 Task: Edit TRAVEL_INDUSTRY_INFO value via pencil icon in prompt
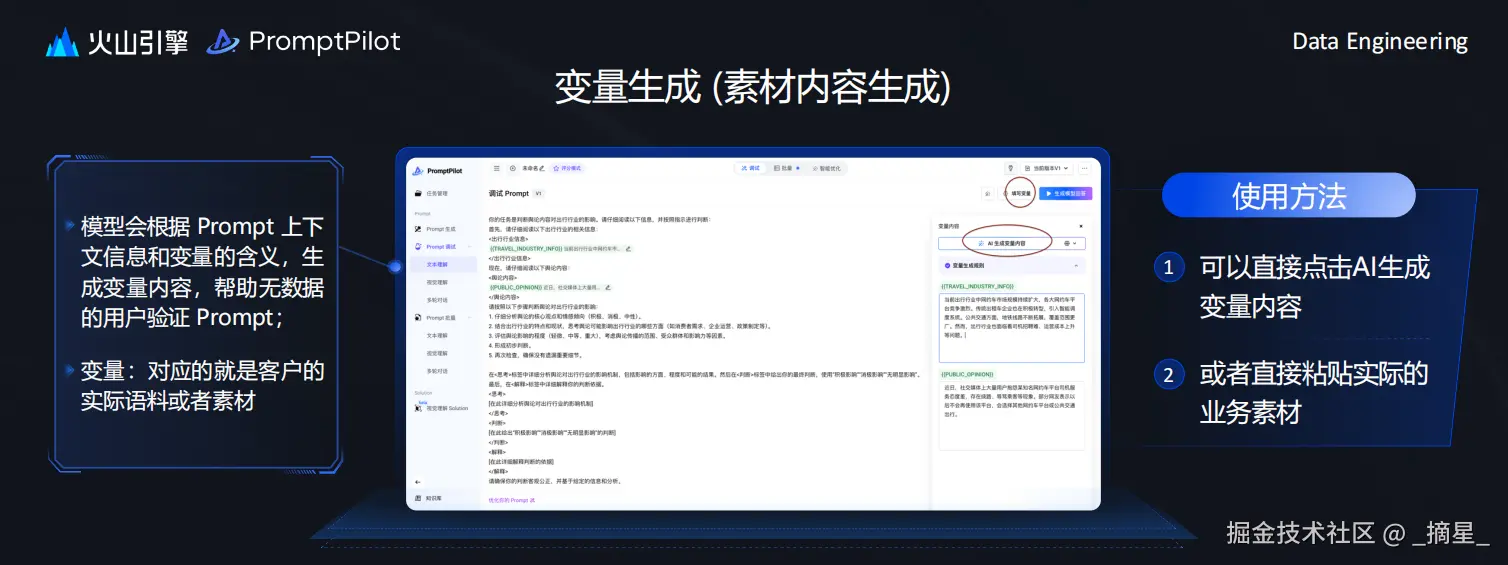pyautogui.click(x=628, y=248)
